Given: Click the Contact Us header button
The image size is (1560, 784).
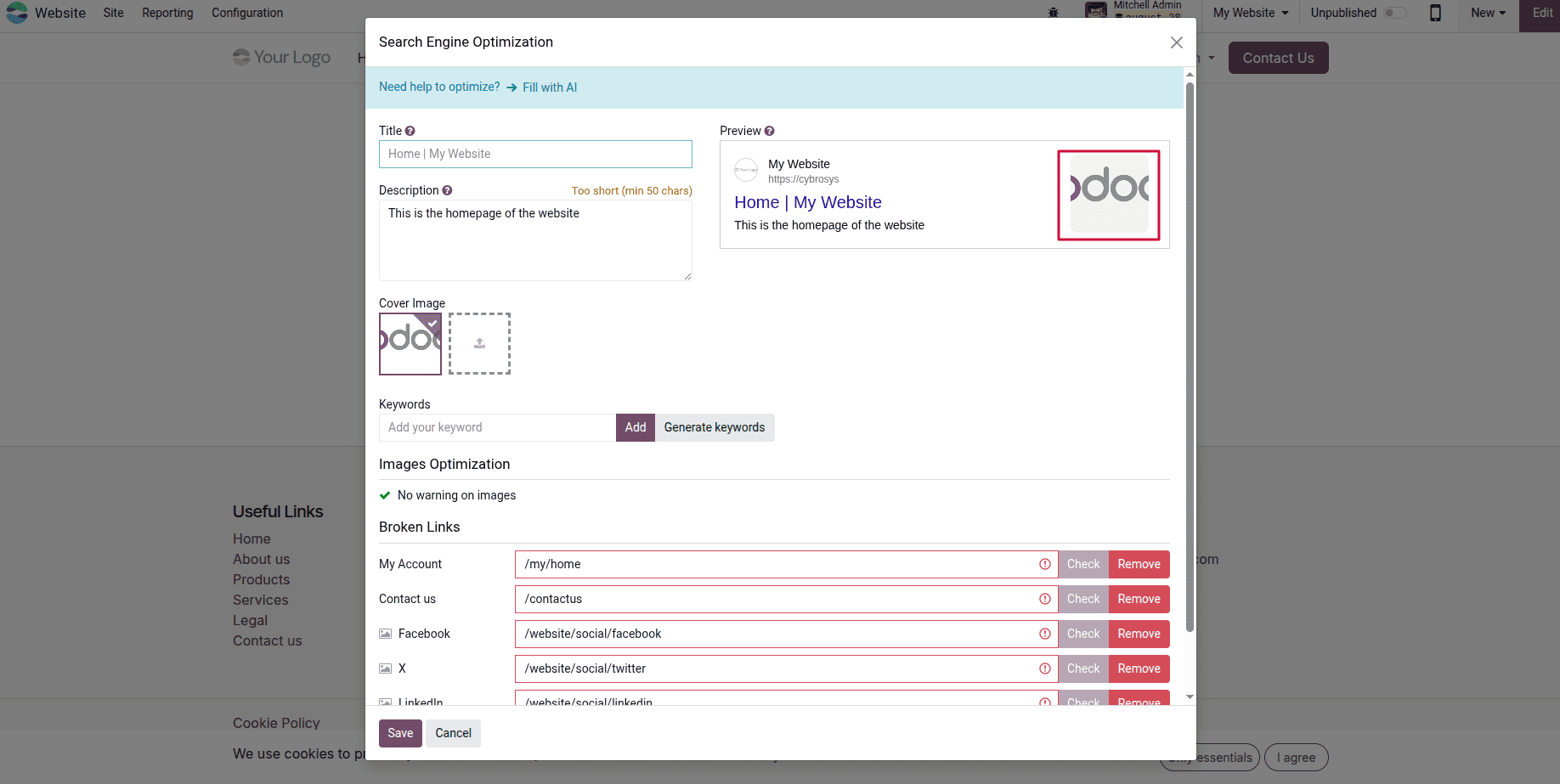Looking at the screenshot, I should click(x=1278, y=58).
